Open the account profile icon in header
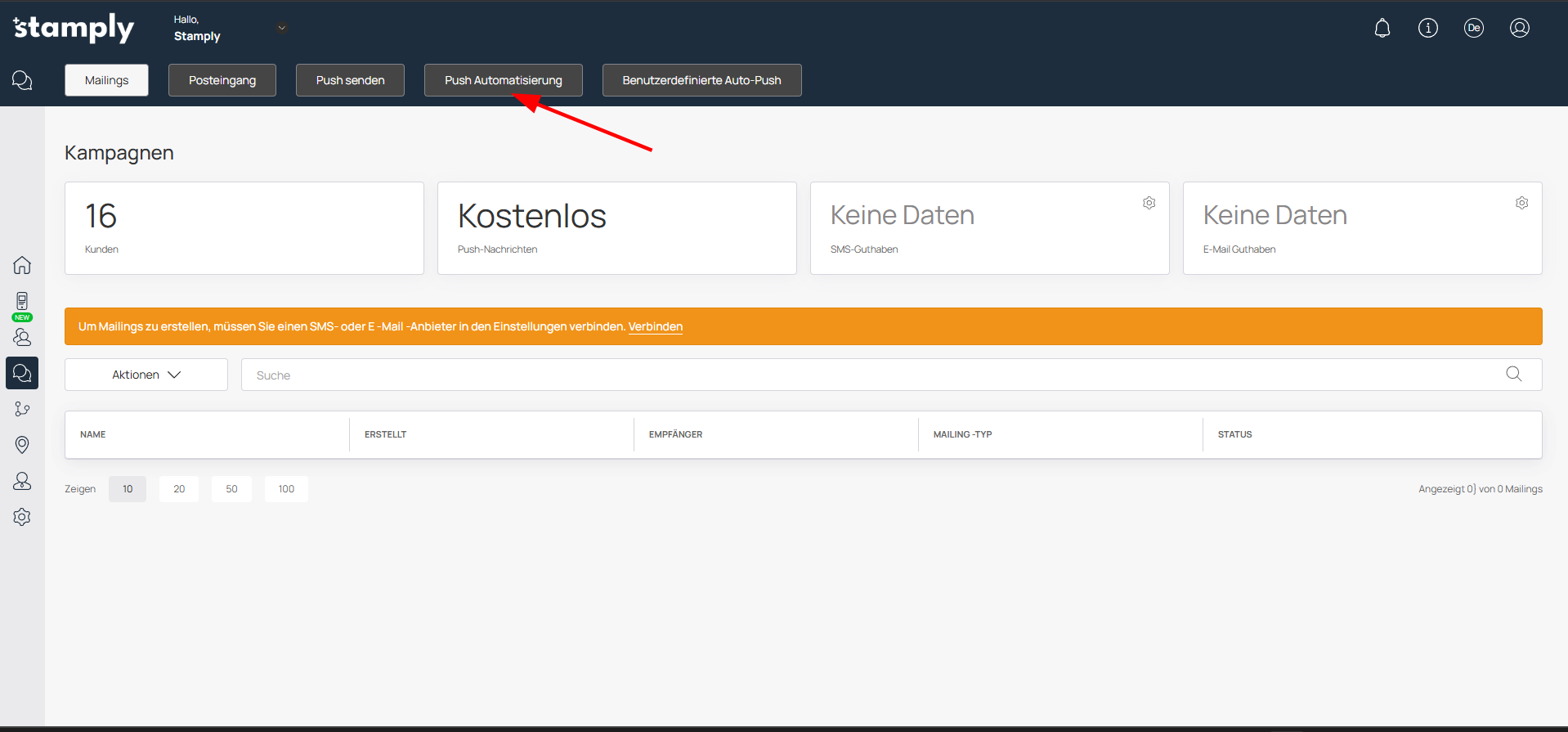The width and height of the screenshot is (1568, 732). point(1519,29)
